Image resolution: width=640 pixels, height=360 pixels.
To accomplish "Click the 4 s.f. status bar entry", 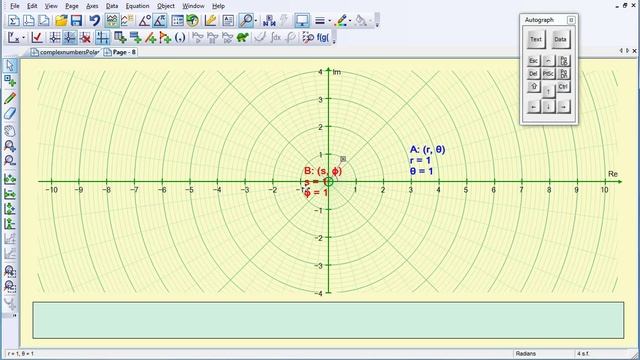I will pyautogui.click(x=583, y=353).
